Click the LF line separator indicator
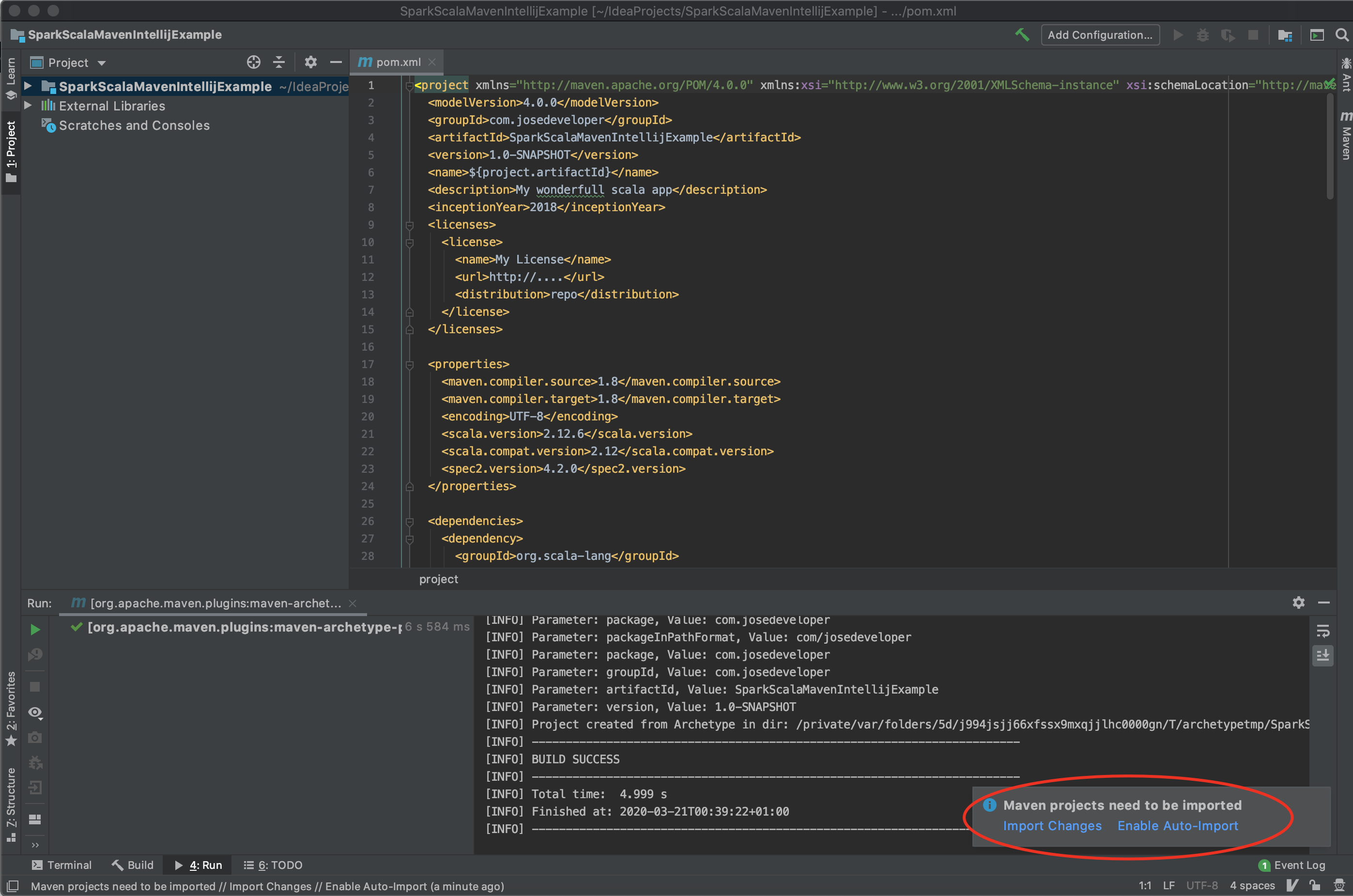1353x896 pixels. tap(1169, 886)
